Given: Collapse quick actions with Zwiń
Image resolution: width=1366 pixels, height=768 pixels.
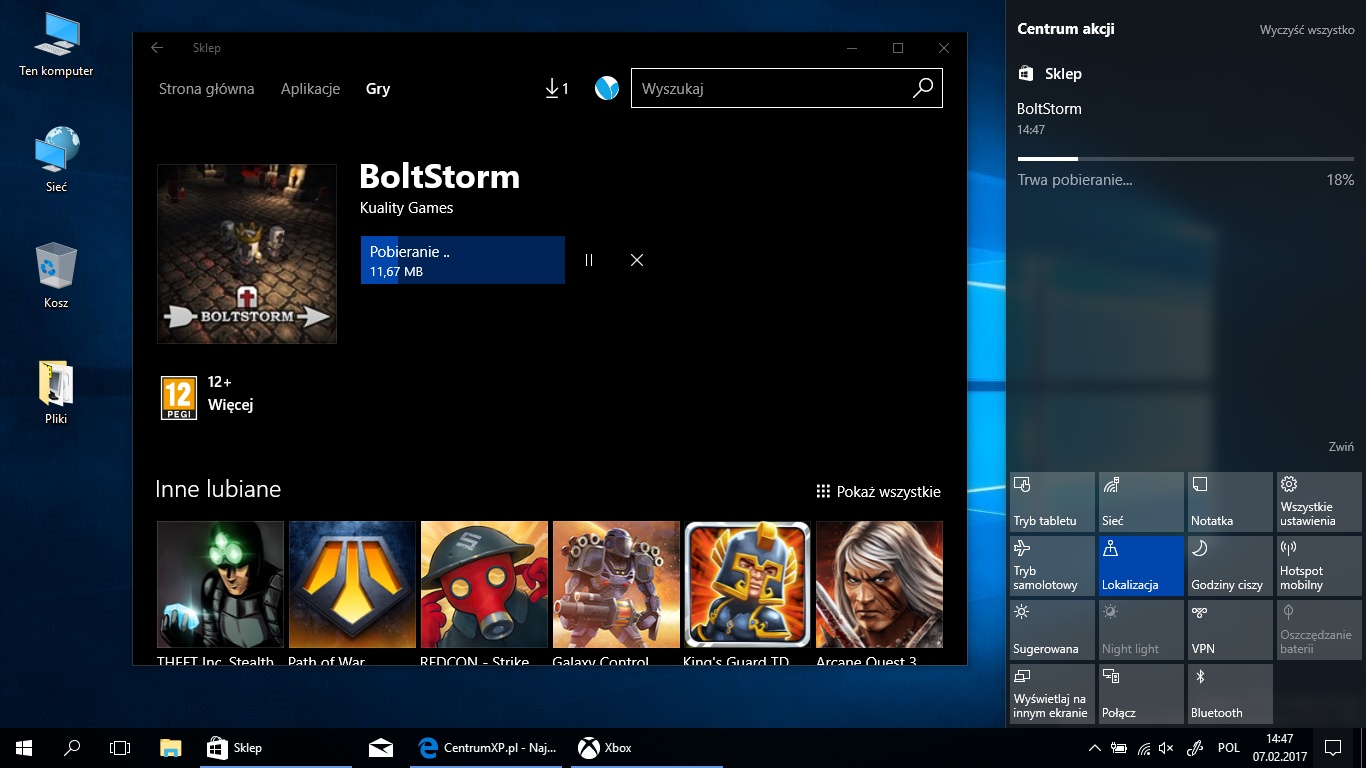Looking at the screenshot, I should (1341, 447).
